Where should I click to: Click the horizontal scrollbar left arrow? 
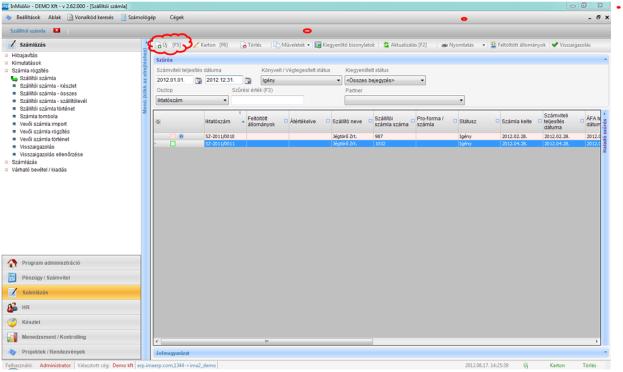coord(157,341)
